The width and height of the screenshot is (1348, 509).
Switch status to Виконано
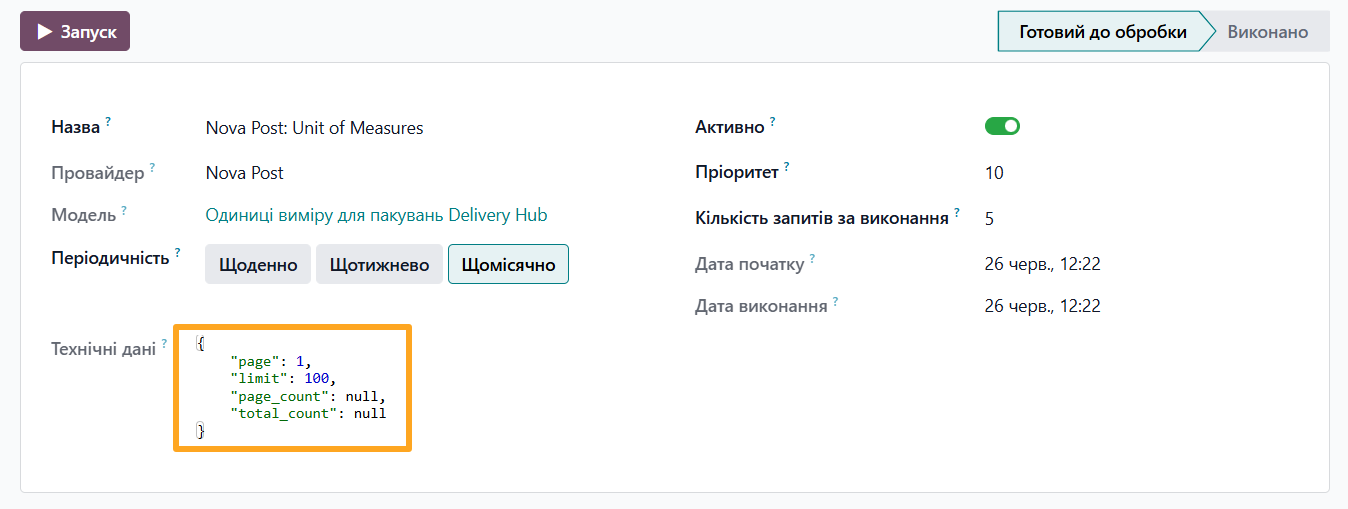pos(1268,32)
